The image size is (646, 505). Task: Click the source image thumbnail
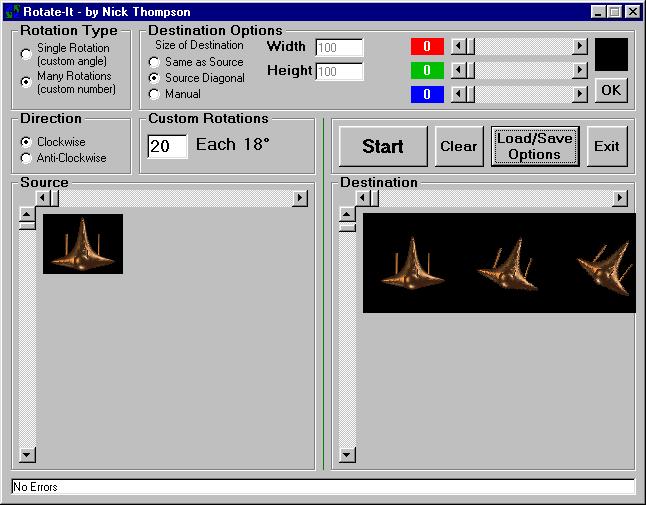pyautogui.click(x=83, y=244)
